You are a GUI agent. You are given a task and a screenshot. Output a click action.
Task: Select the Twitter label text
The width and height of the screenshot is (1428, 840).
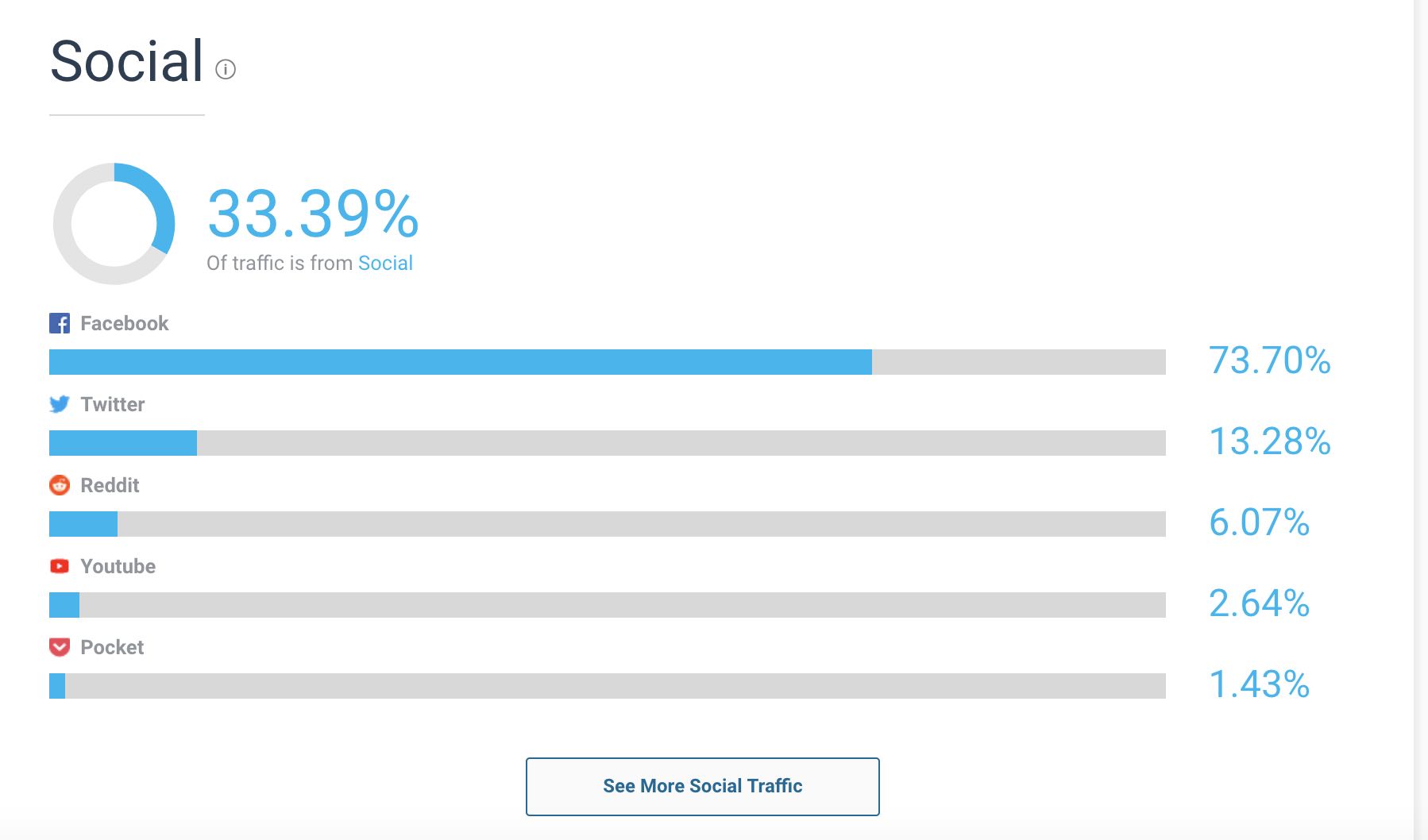click(x=113, y=404)
